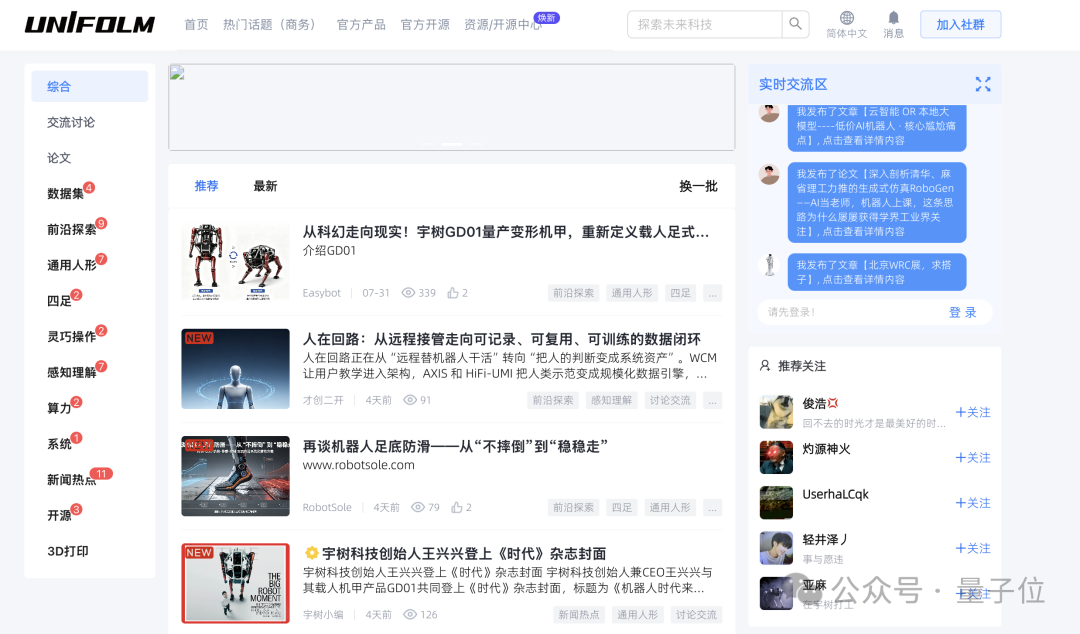This screenshot has height=634, width=1080.
Task: Click the views eye icon on 人在回路 article
Action: (x=410, y=400)
